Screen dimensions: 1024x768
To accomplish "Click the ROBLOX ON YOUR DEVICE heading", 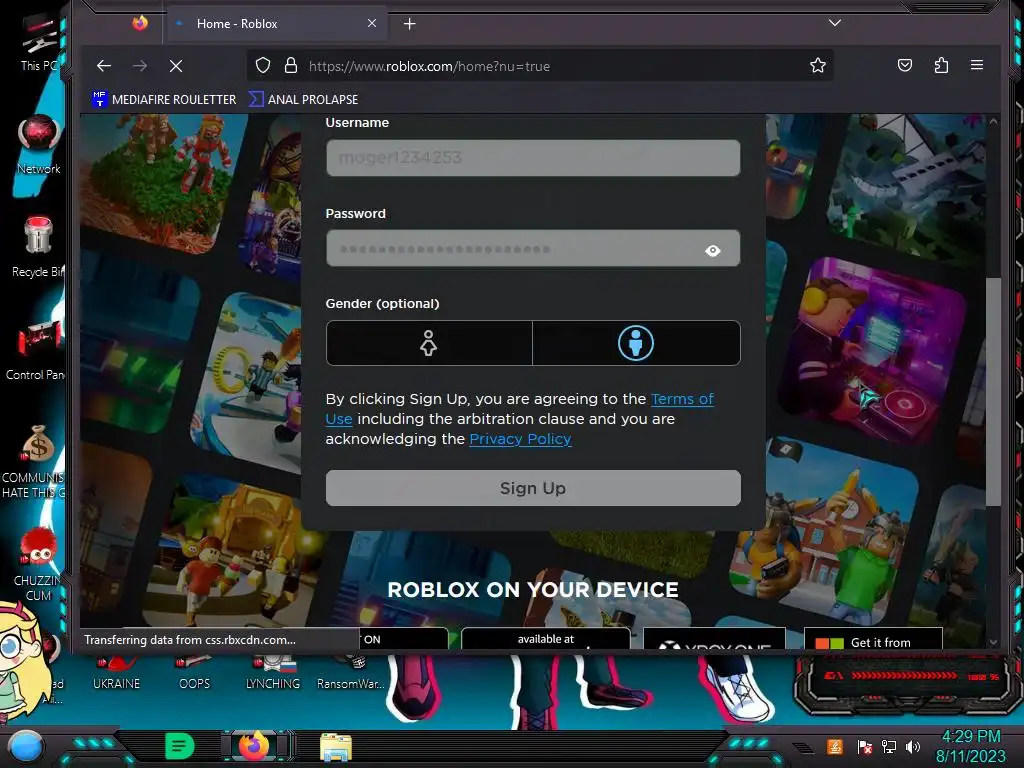I will click(533, 590).
